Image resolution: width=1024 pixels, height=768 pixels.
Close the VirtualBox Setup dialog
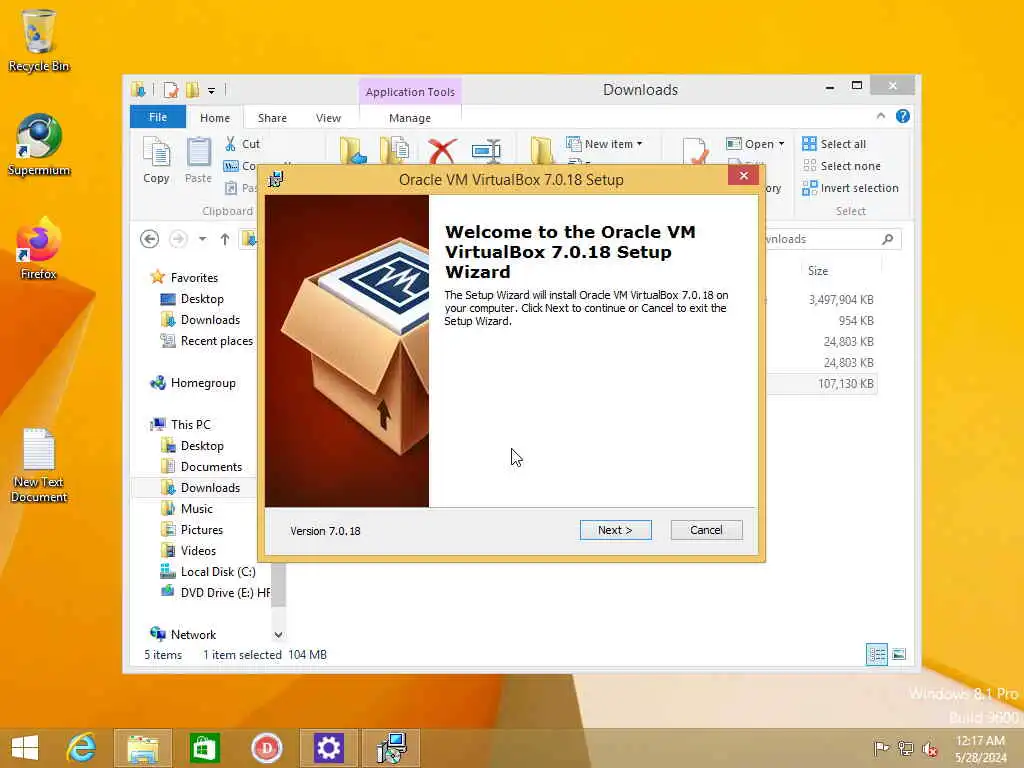coord(743,175)
